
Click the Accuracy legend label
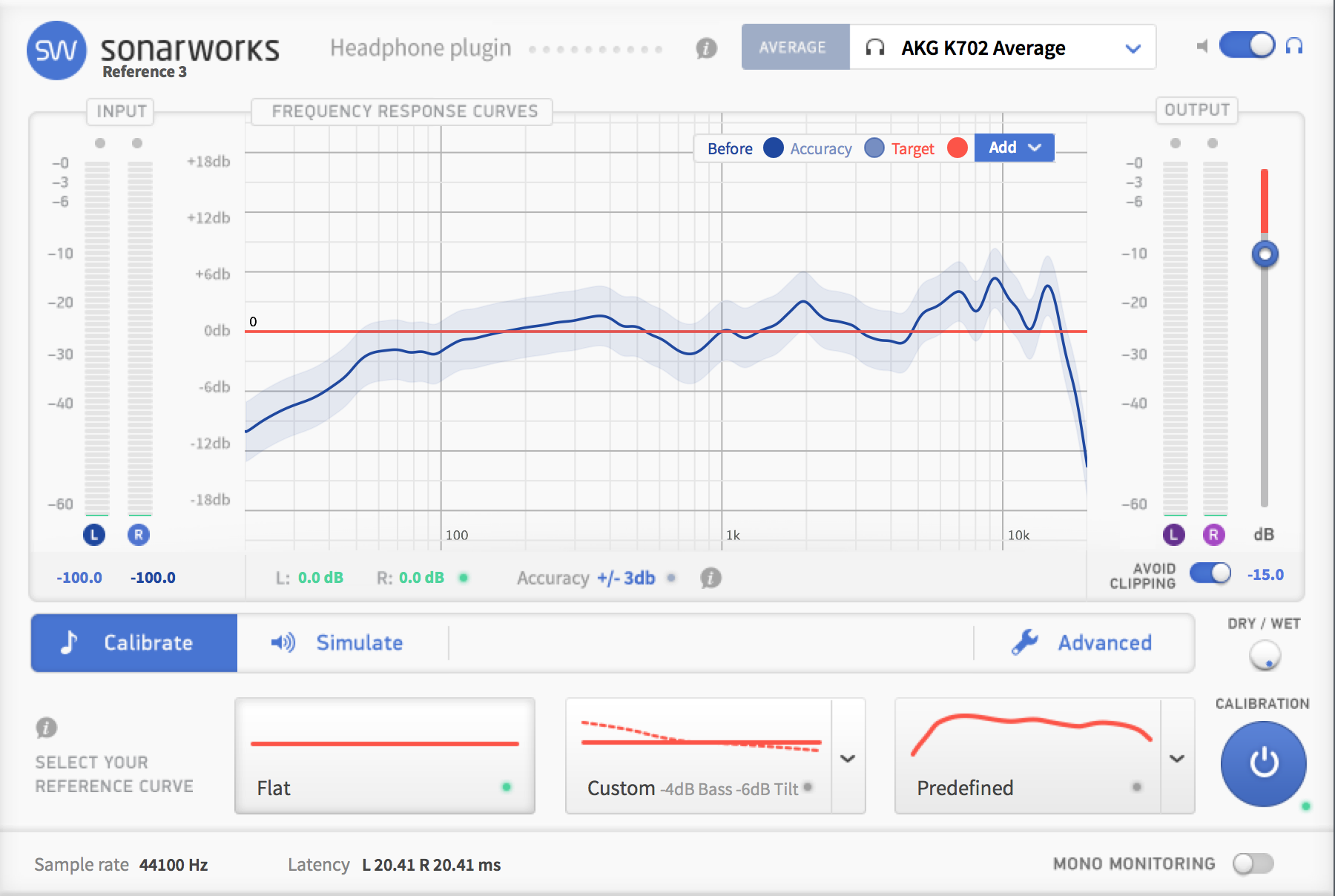pyautogui.click(x=821, y=148)
